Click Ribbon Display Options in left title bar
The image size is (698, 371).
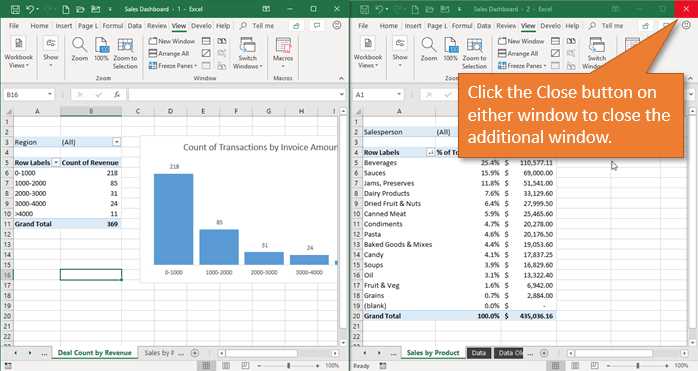point(266,9)
